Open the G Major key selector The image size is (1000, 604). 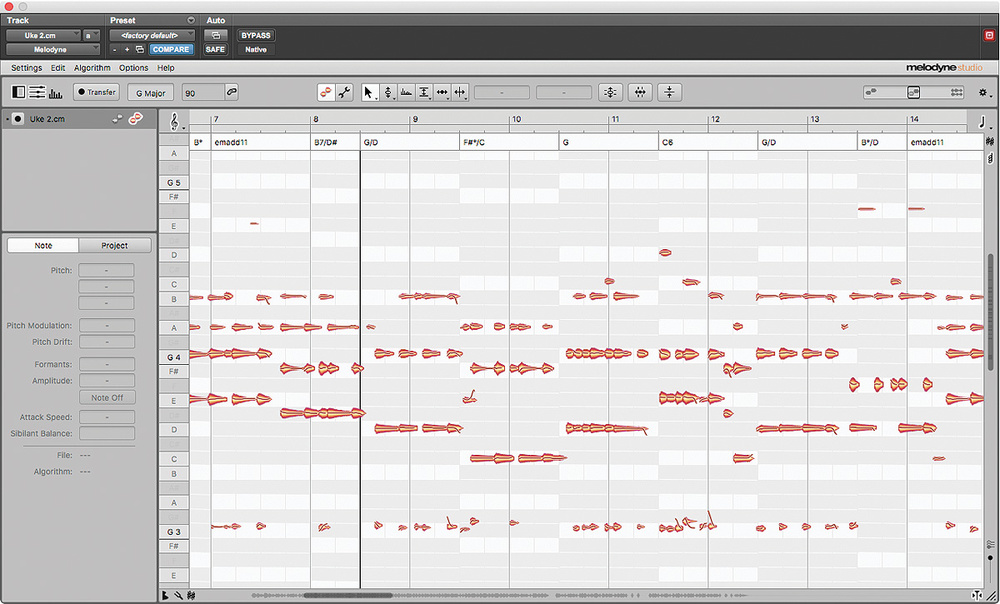tap(151, 92)
